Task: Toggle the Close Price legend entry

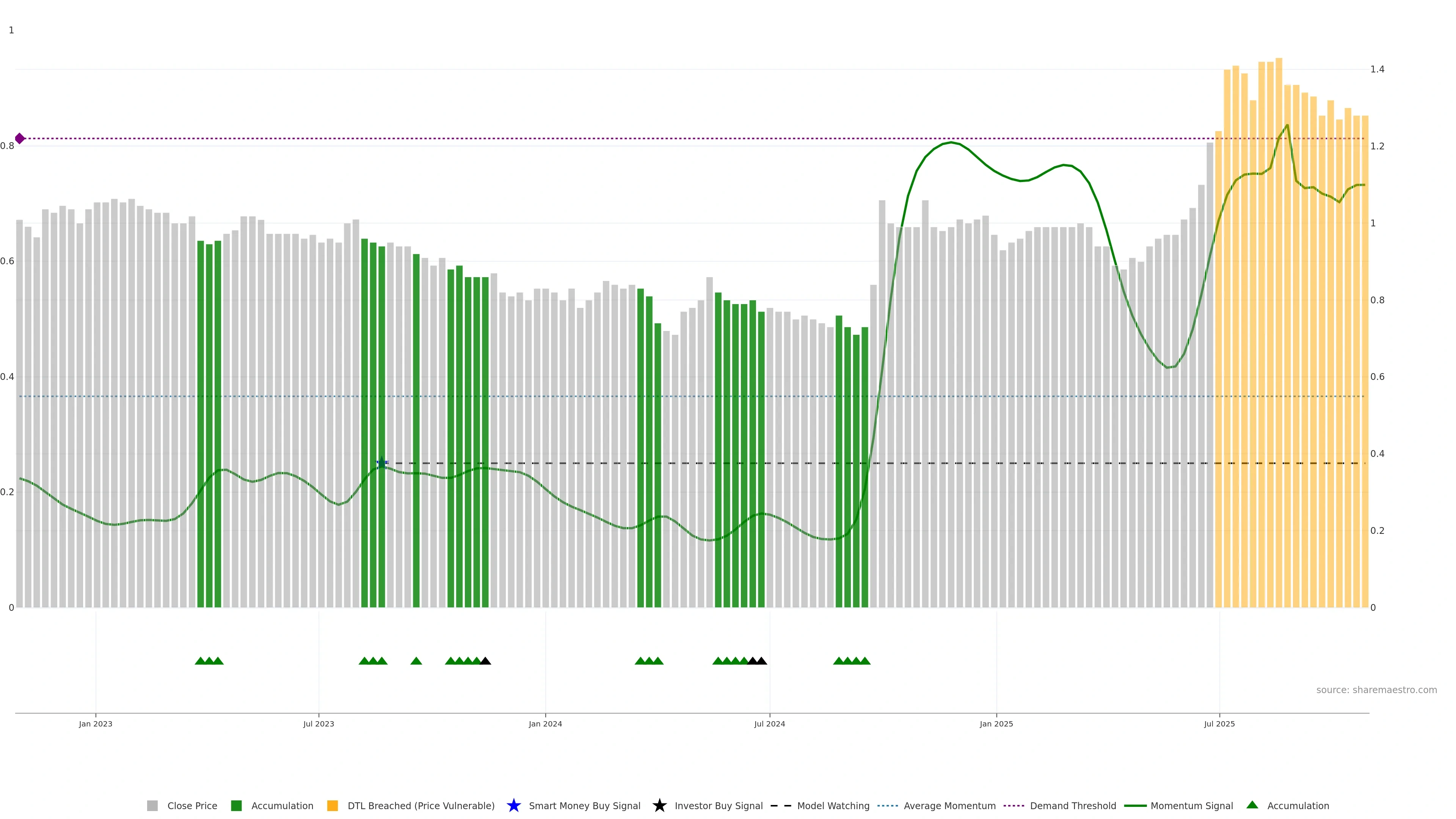Action: pos(191,805)
